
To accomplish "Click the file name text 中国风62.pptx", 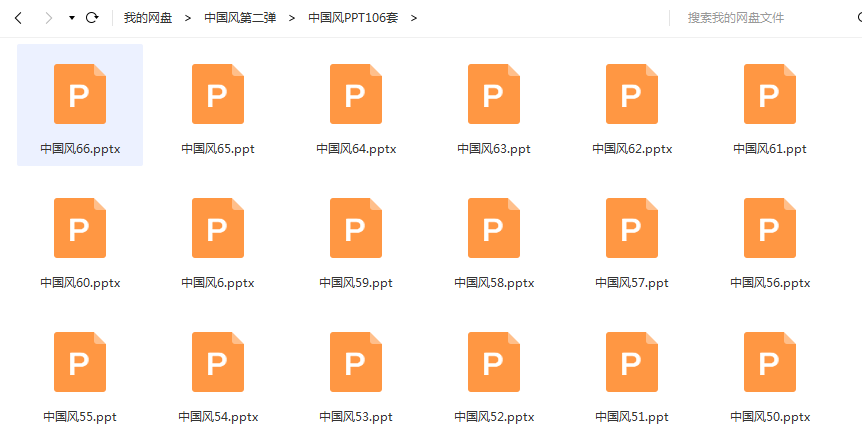I will click(632, 149).
